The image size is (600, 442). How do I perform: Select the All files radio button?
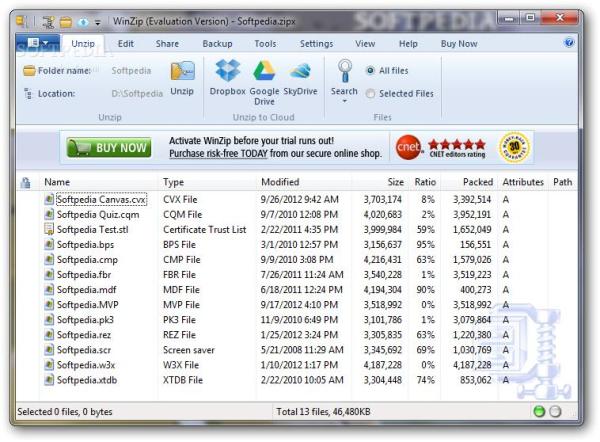370,70
